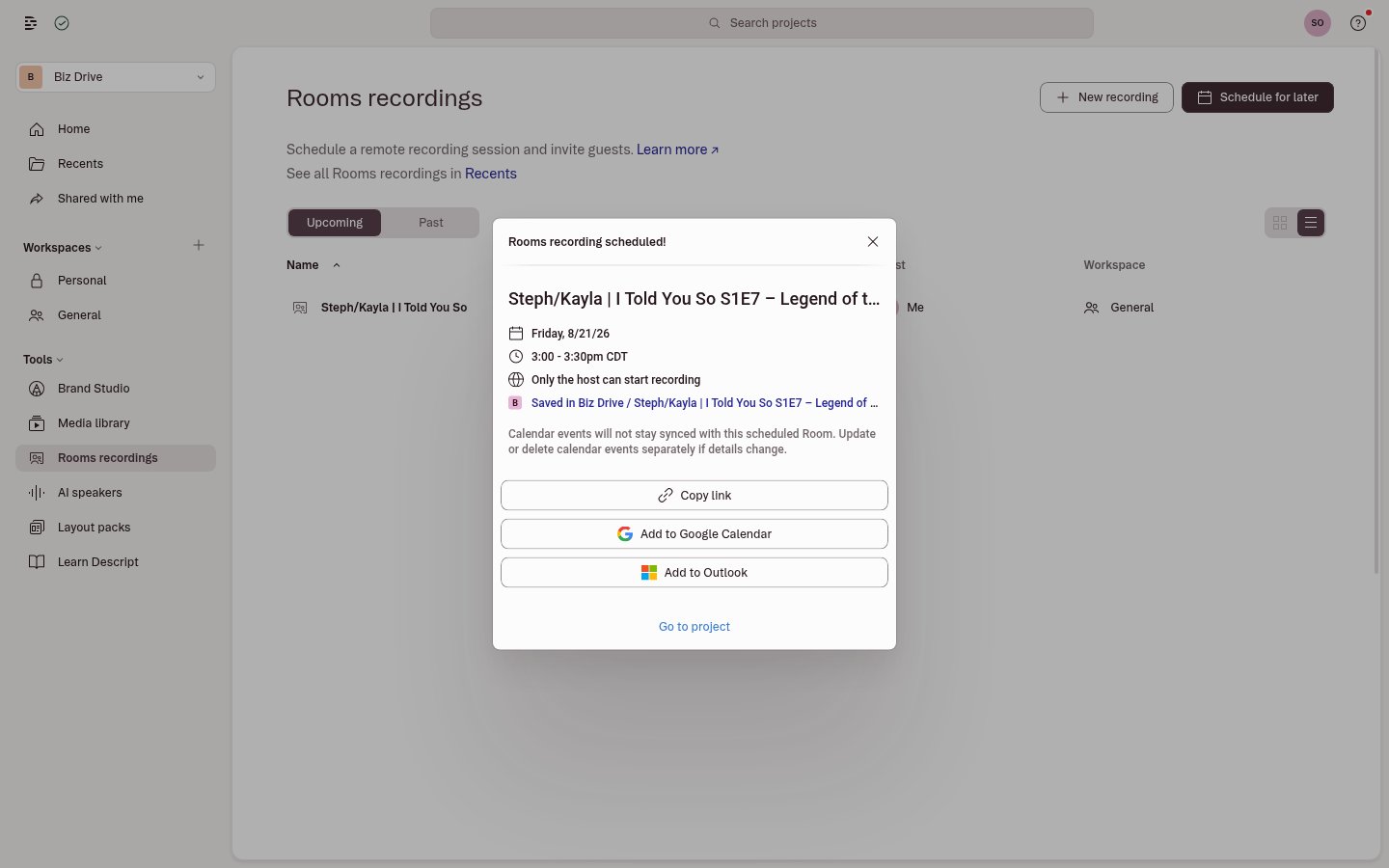The image size is (1389, 868).
Task: Click the Search projects field
Action: pos(762,23)
